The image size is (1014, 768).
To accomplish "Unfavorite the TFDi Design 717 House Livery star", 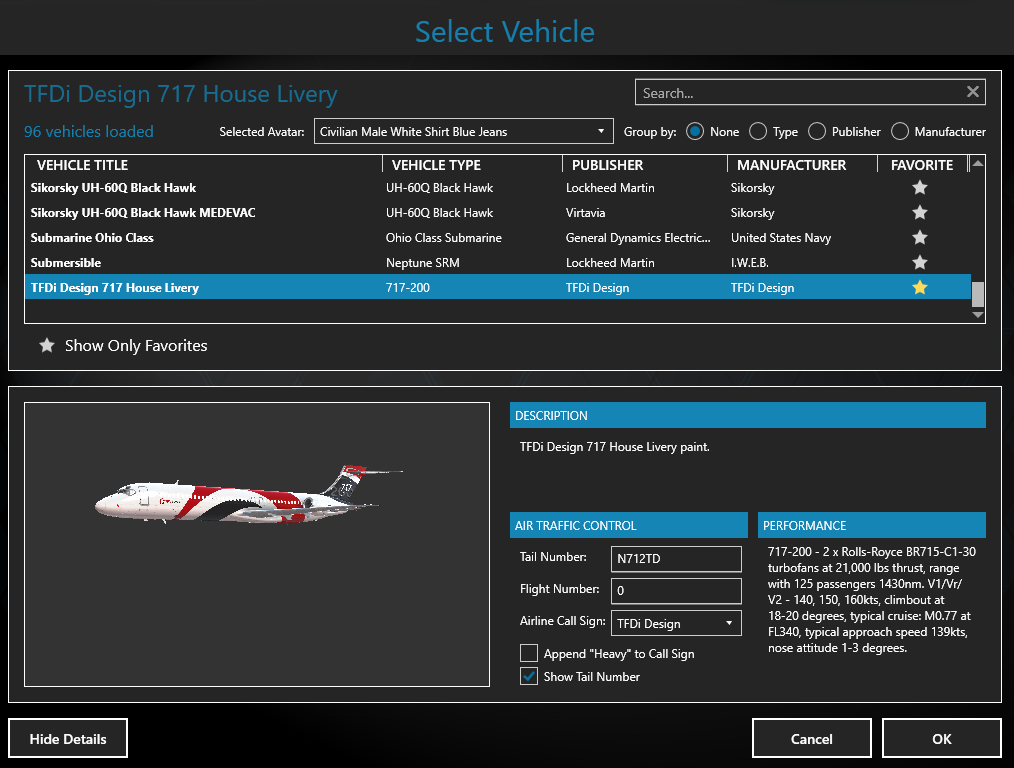I will 920,287.
